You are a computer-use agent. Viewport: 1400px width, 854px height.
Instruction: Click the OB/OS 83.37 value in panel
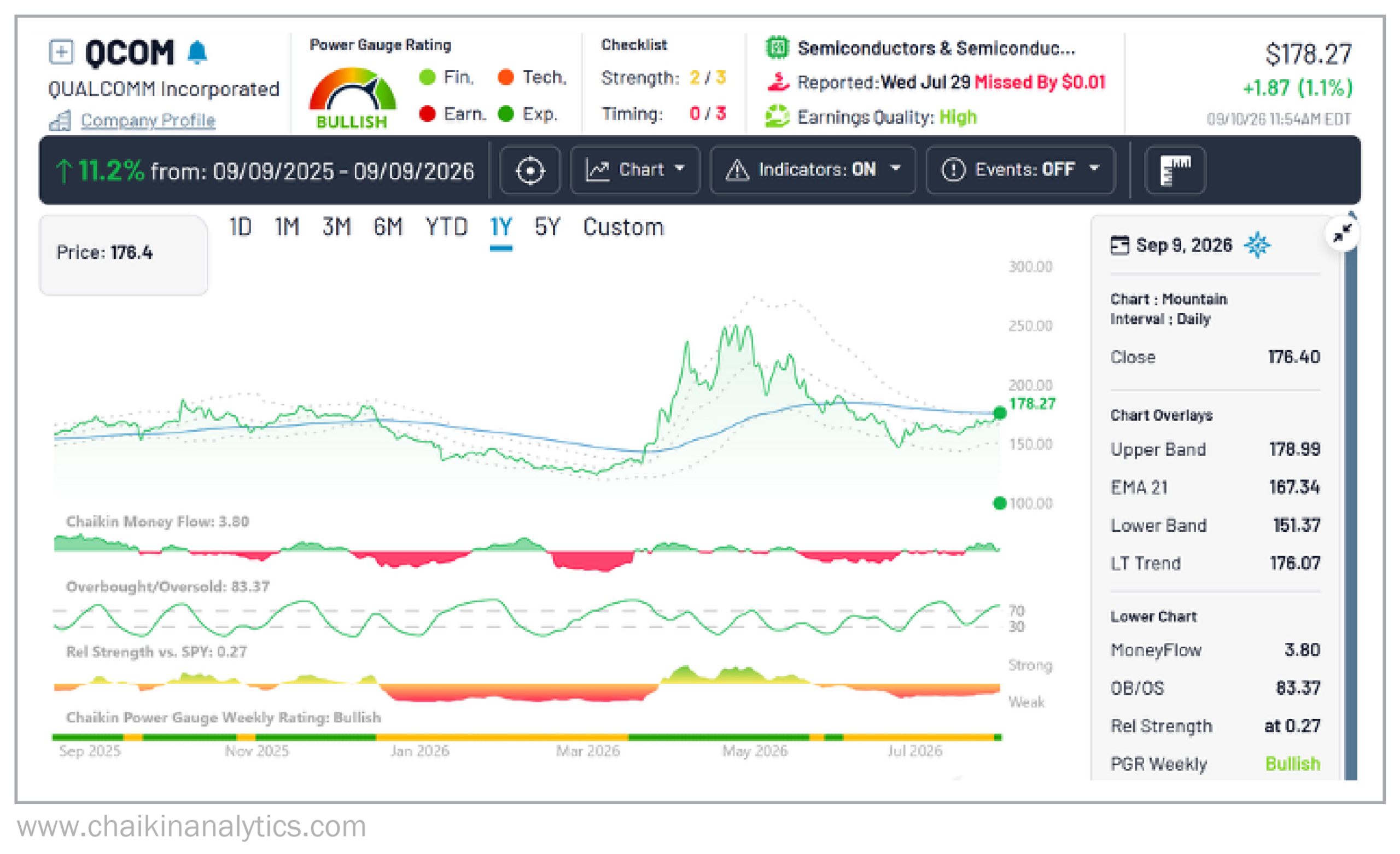(1298, 688)
